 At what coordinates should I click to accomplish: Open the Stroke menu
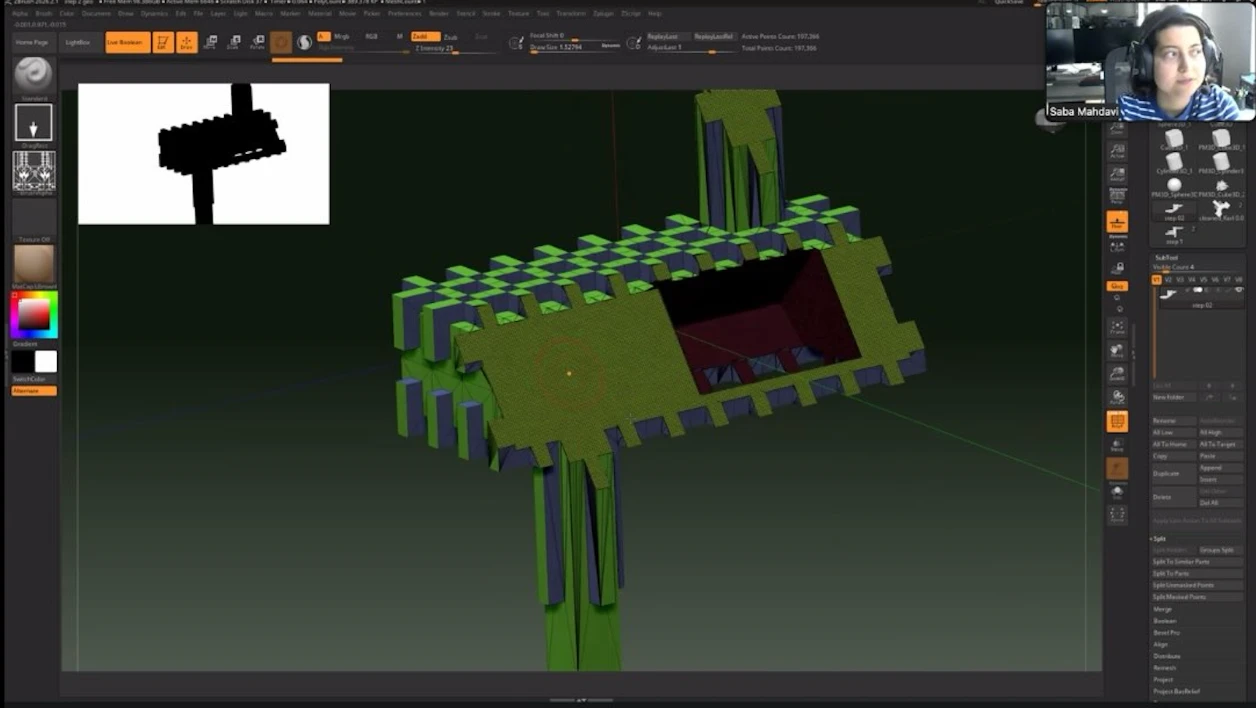point(491,14)
